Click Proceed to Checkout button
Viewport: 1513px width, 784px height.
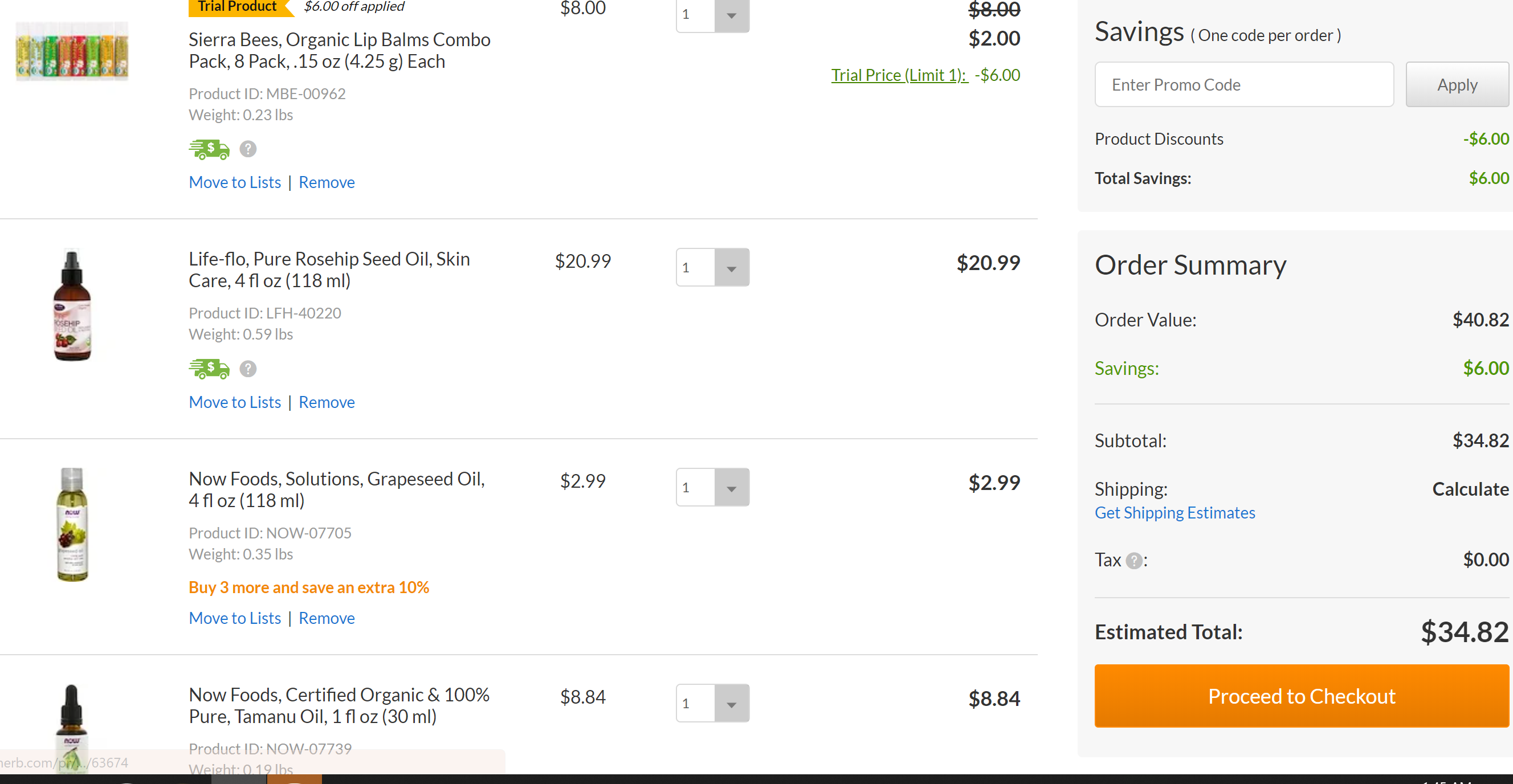point(1301,696)
